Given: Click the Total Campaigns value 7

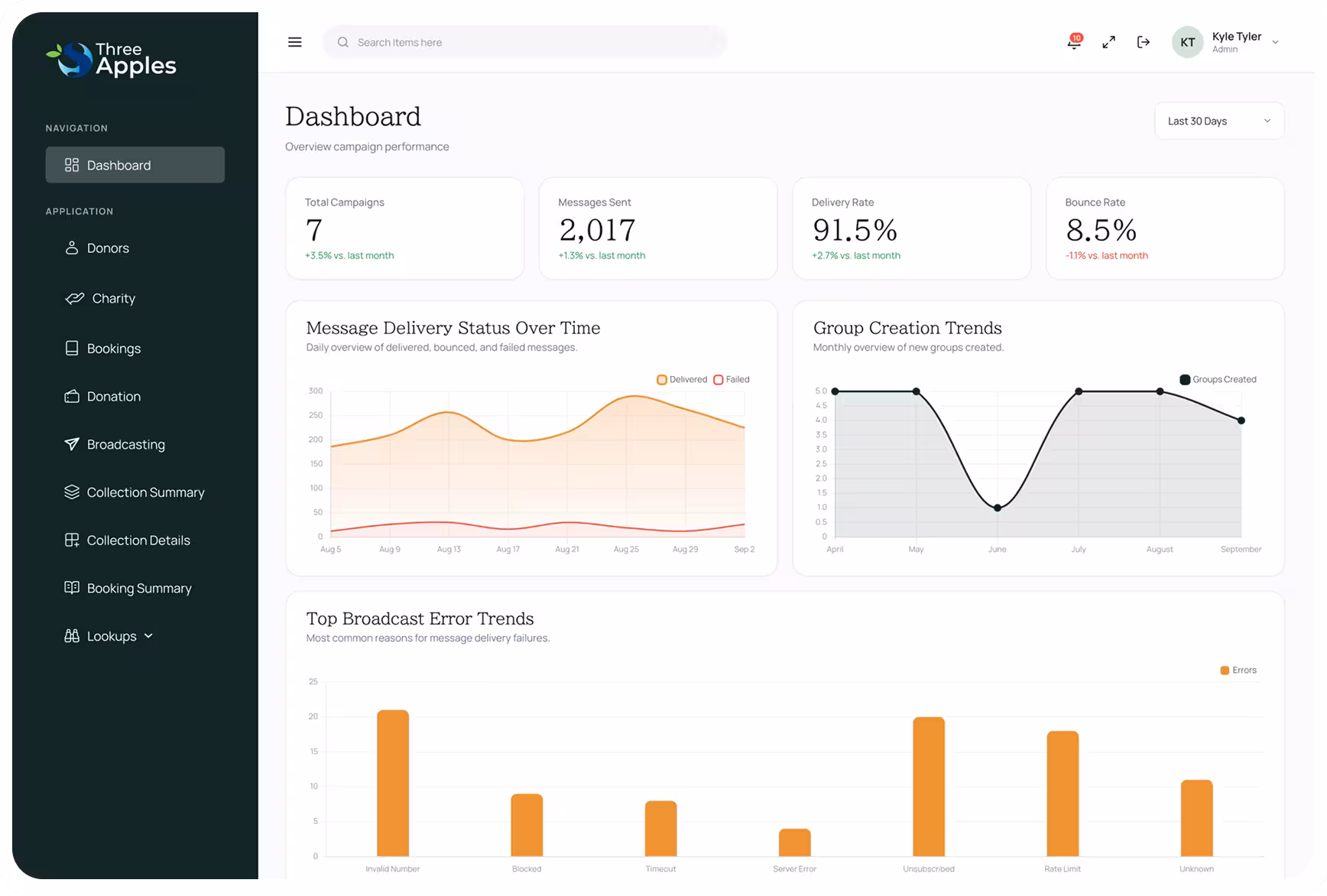Looking at the screenshot, I should pyautogui.click(x=313, y=229).
